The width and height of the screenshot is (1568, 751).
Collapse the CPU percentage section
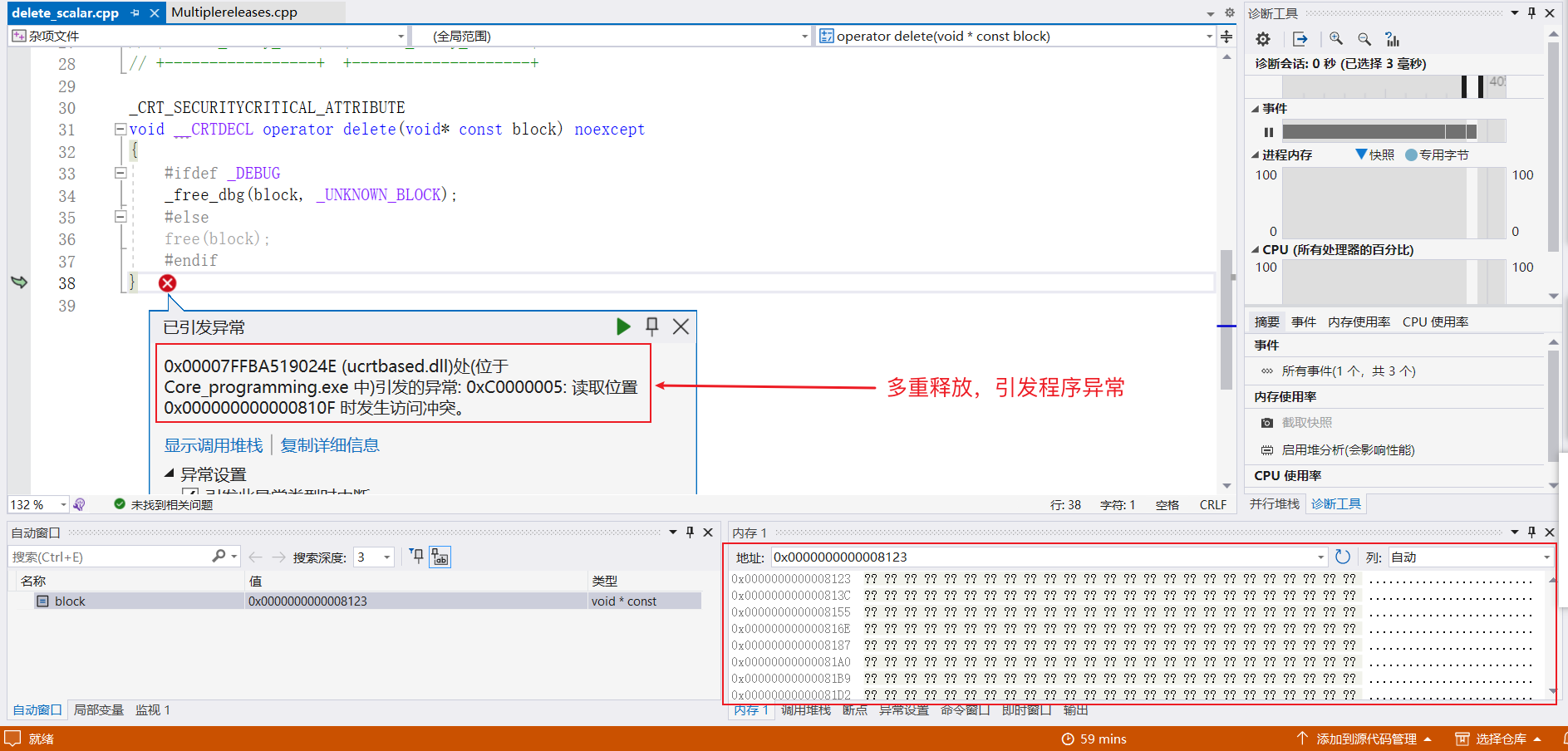(x=1255, y=250)
